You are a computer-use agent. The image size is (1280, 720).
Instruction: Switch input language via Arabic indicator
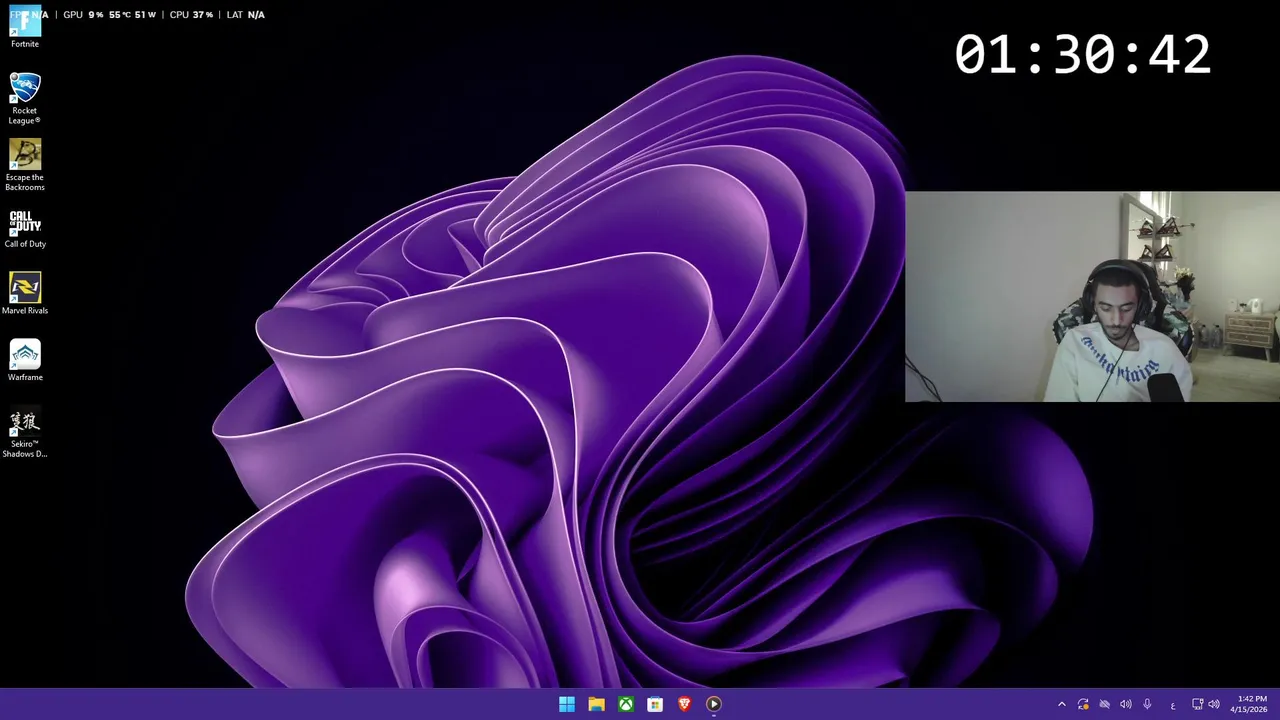coord(1173,705)
